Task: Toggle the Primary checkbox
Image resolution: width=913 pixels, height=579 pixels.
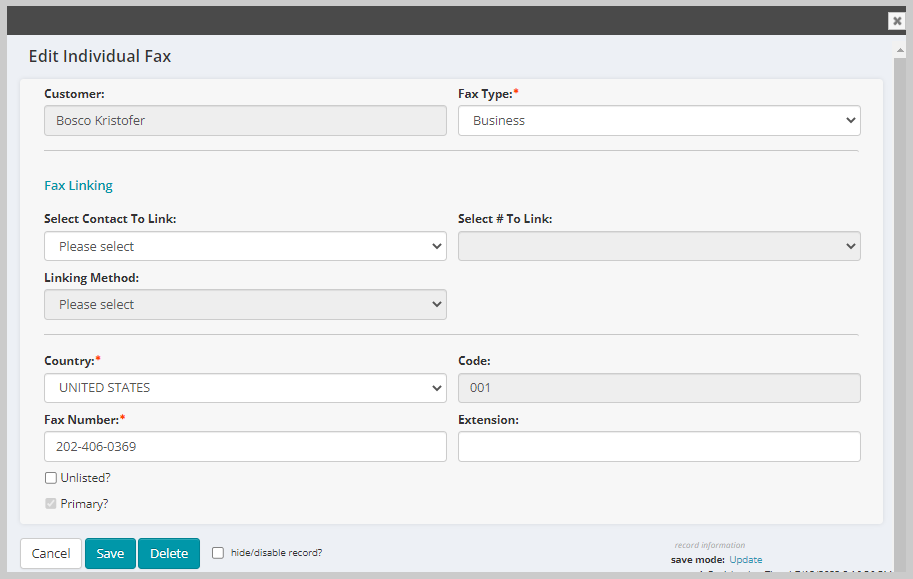Action: [x=51, y=504]
